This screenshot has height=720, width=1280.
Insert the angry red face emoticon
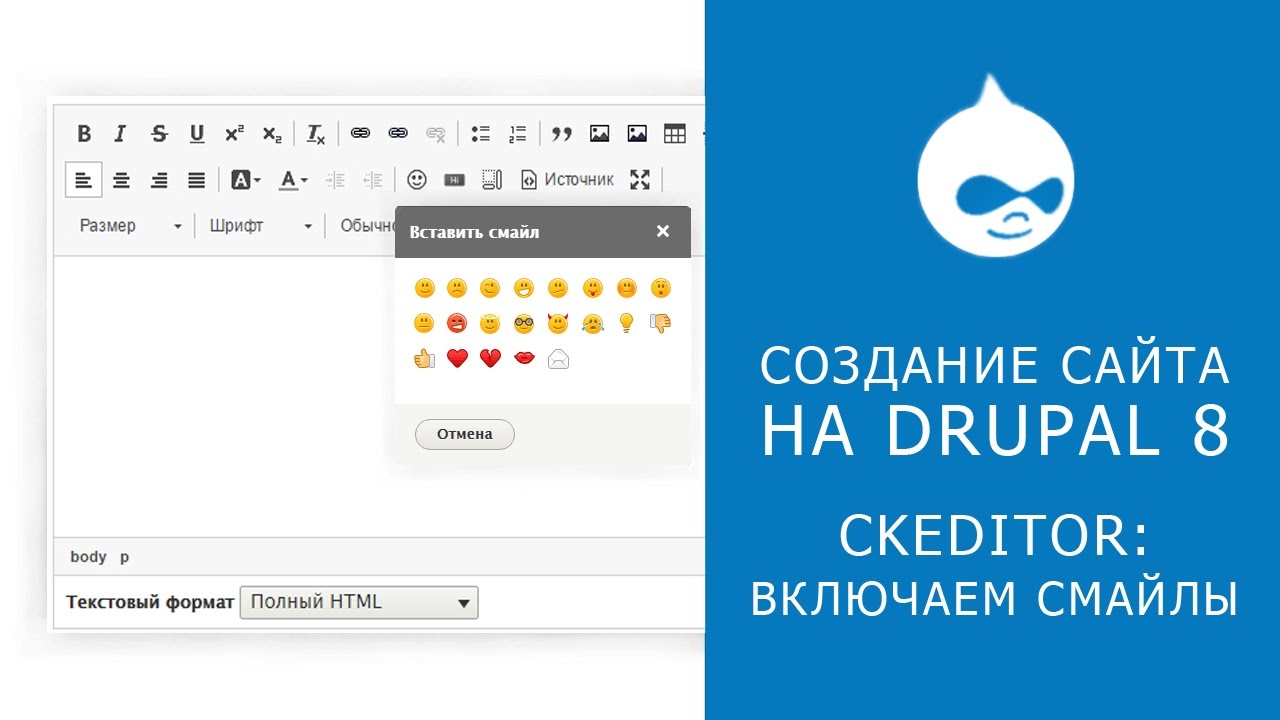coord(457,323)
